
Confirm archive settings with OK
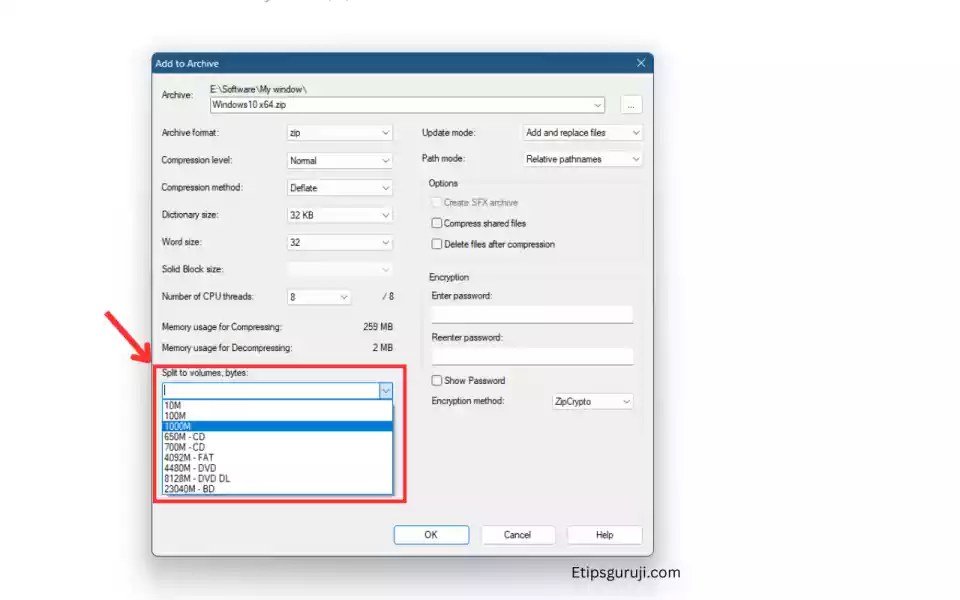pos(431,534)
